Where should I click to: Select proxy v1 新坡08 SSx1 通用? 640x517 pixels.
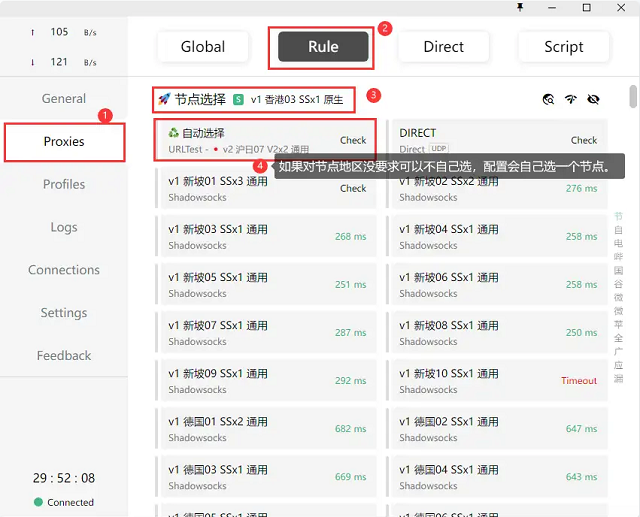pyautogui.click(x=497, y=333)
